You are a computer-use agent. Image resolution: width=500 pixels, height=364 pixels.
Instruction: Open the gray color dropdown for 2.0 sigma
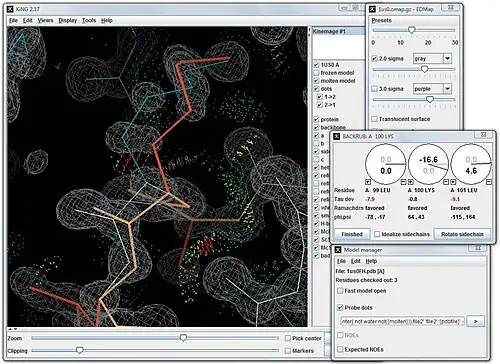coord(447,59)
